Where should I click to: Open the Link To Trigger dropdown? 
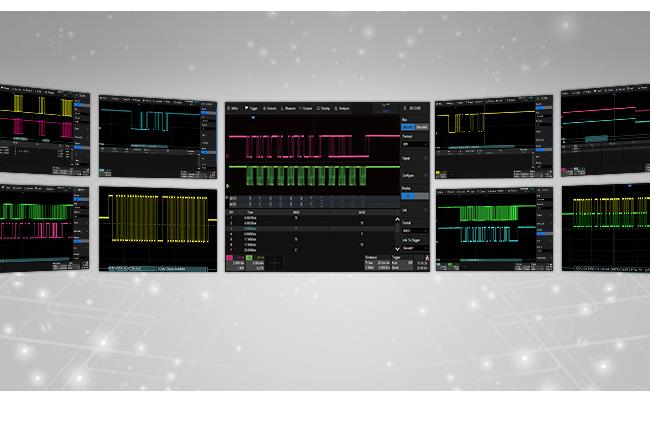413,246
